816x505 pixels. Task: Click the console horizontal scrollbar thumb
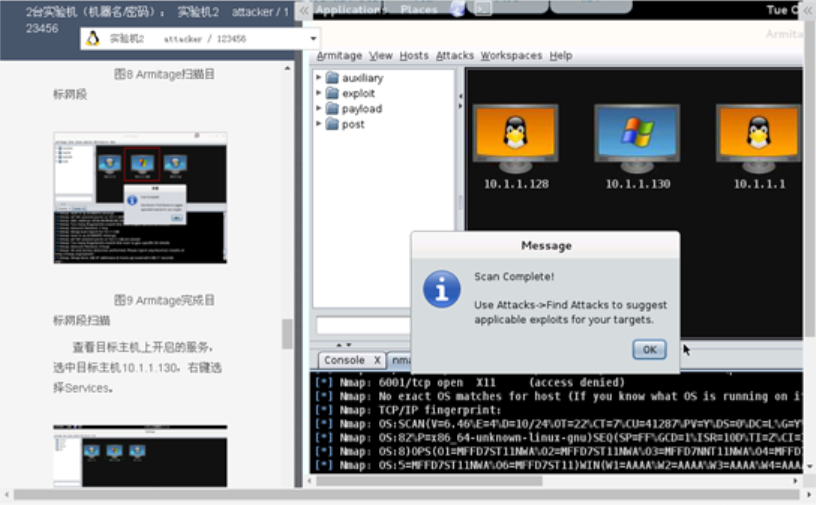pyautogui.click(x=429, y=481)
